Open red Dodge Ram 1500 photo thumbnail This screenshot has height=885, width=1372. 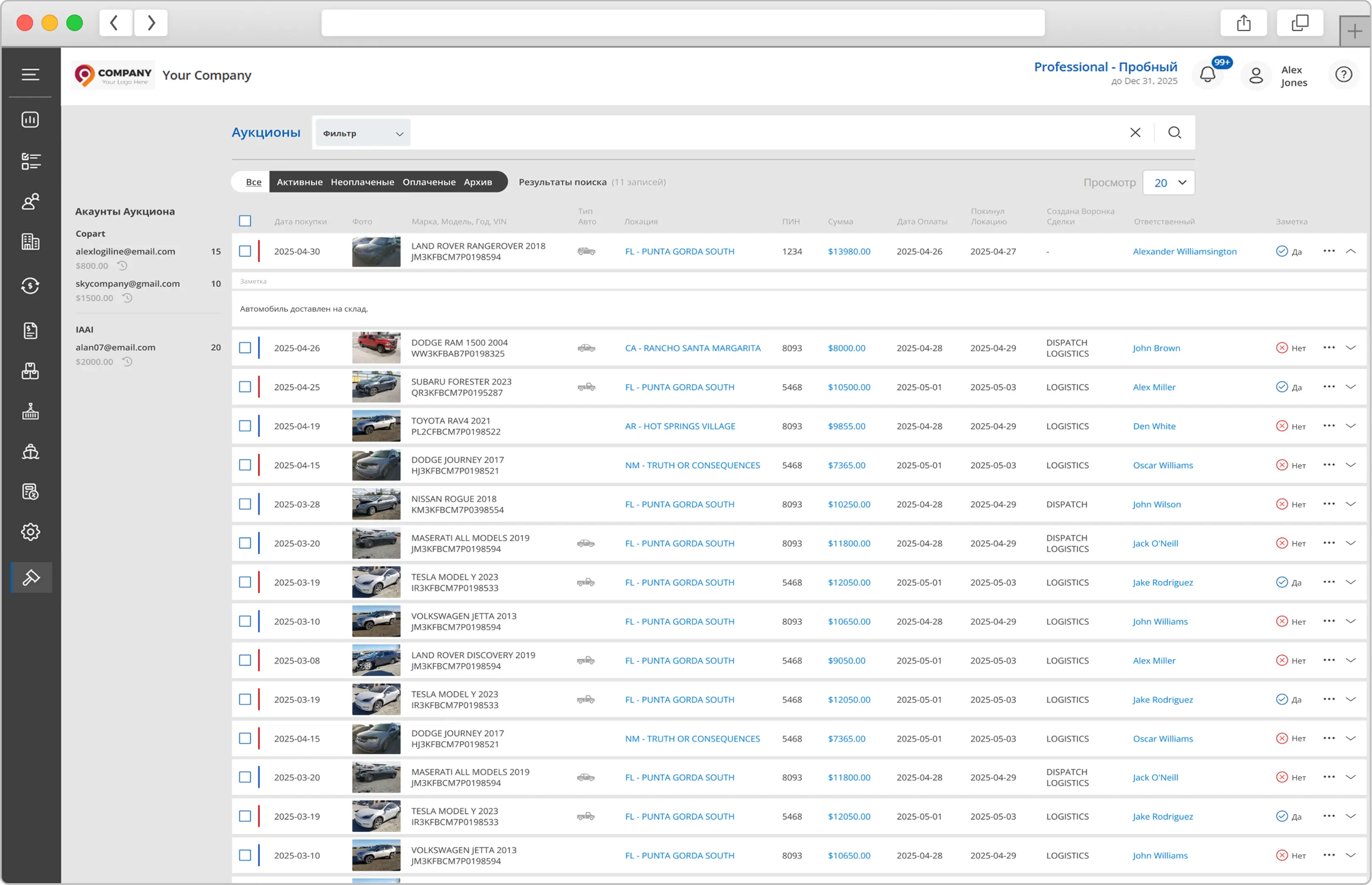coord(376,348)
